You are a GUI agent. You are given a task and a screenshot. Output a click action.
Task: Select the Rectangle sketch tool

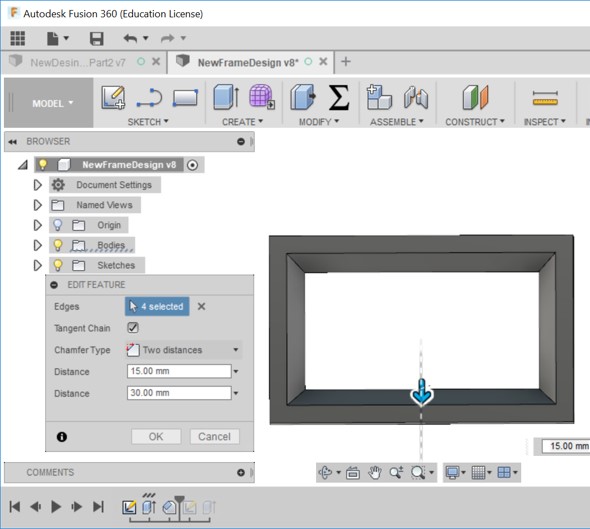185,98
